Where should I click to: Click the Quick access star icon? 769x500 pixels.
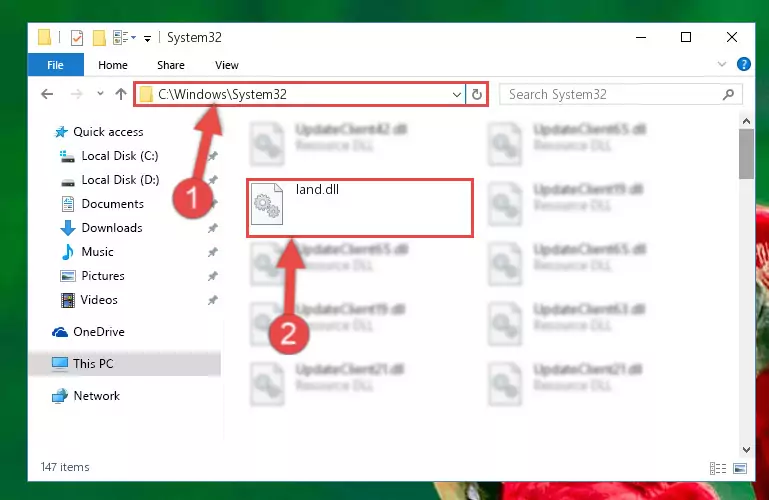tap(61, 132)
